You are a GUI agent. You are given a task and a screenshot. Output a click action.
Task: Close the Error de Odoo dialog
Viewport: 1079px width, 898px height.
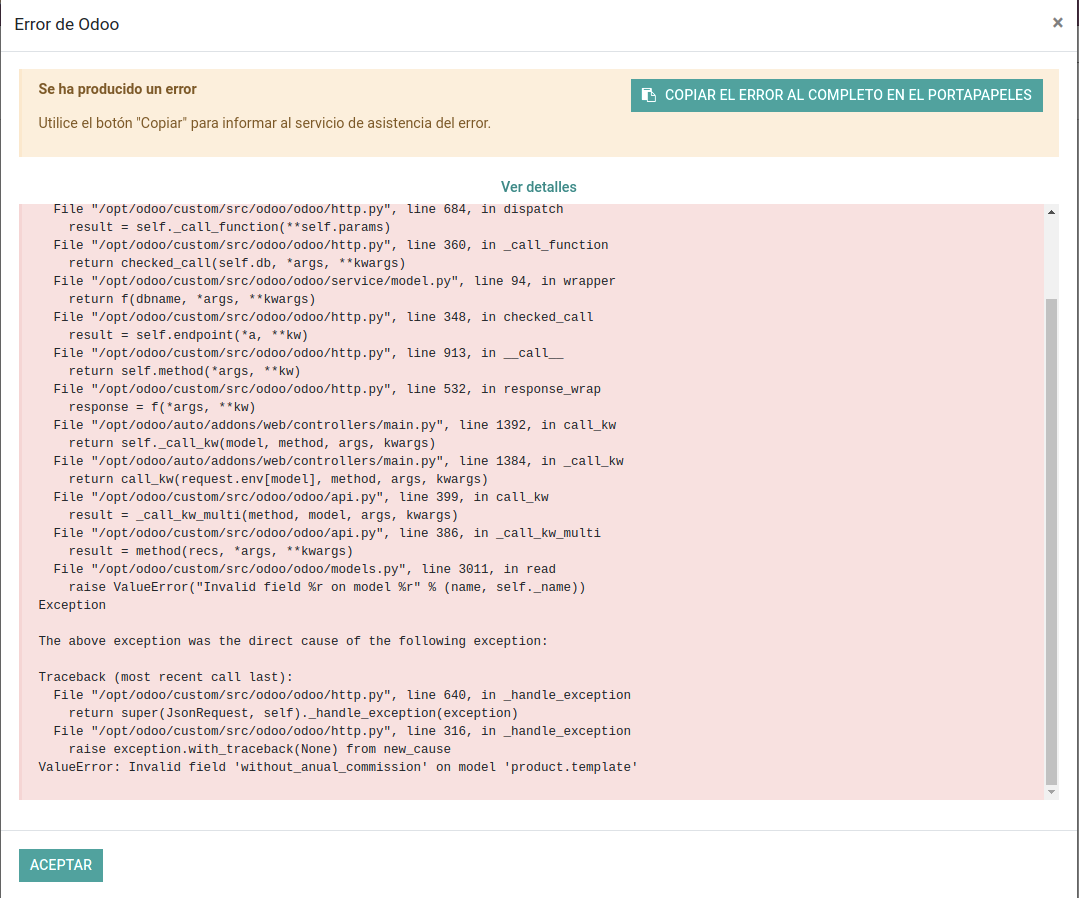[1057, 23]
